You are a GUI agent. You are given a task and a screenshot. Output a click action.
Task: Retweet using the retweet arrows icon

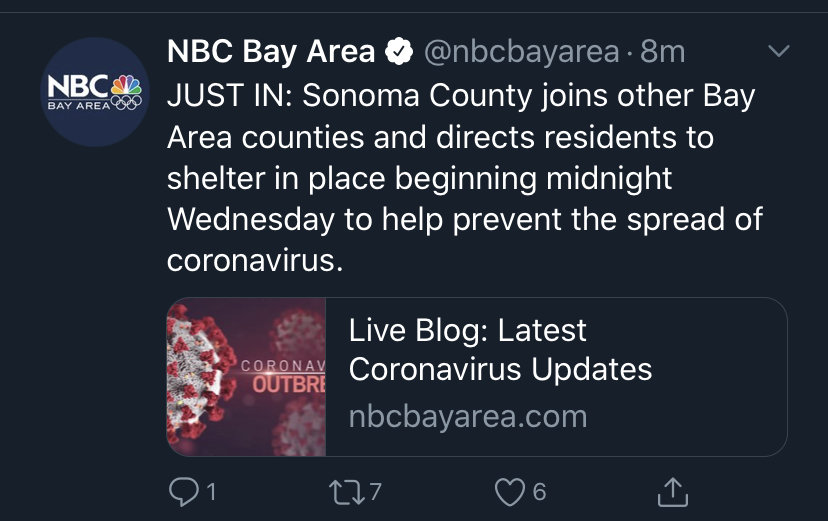coord(347,492)
